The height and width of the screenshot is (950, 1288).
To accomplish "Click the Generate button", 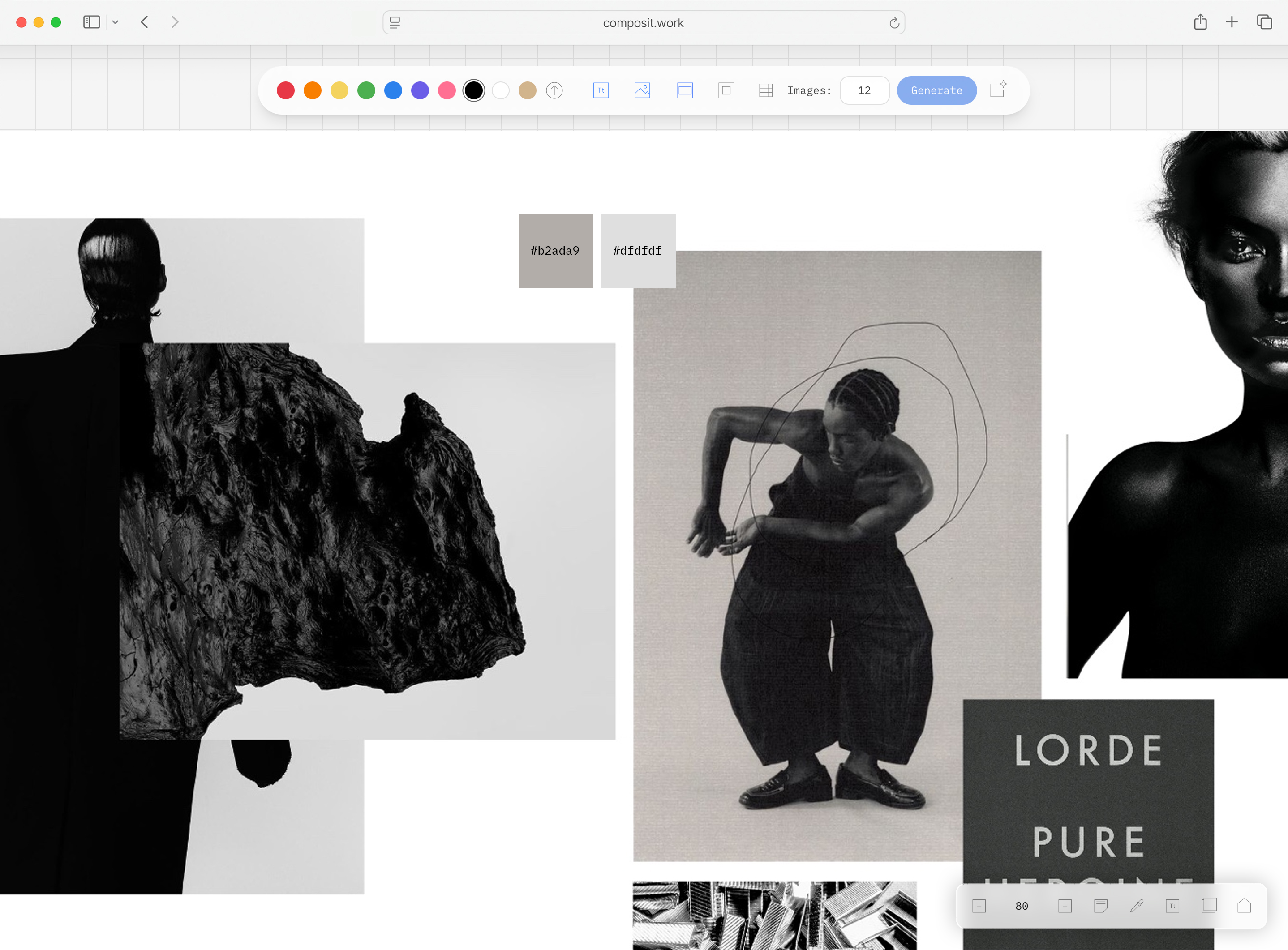I will pyautogui.click(x=936, y=90).
